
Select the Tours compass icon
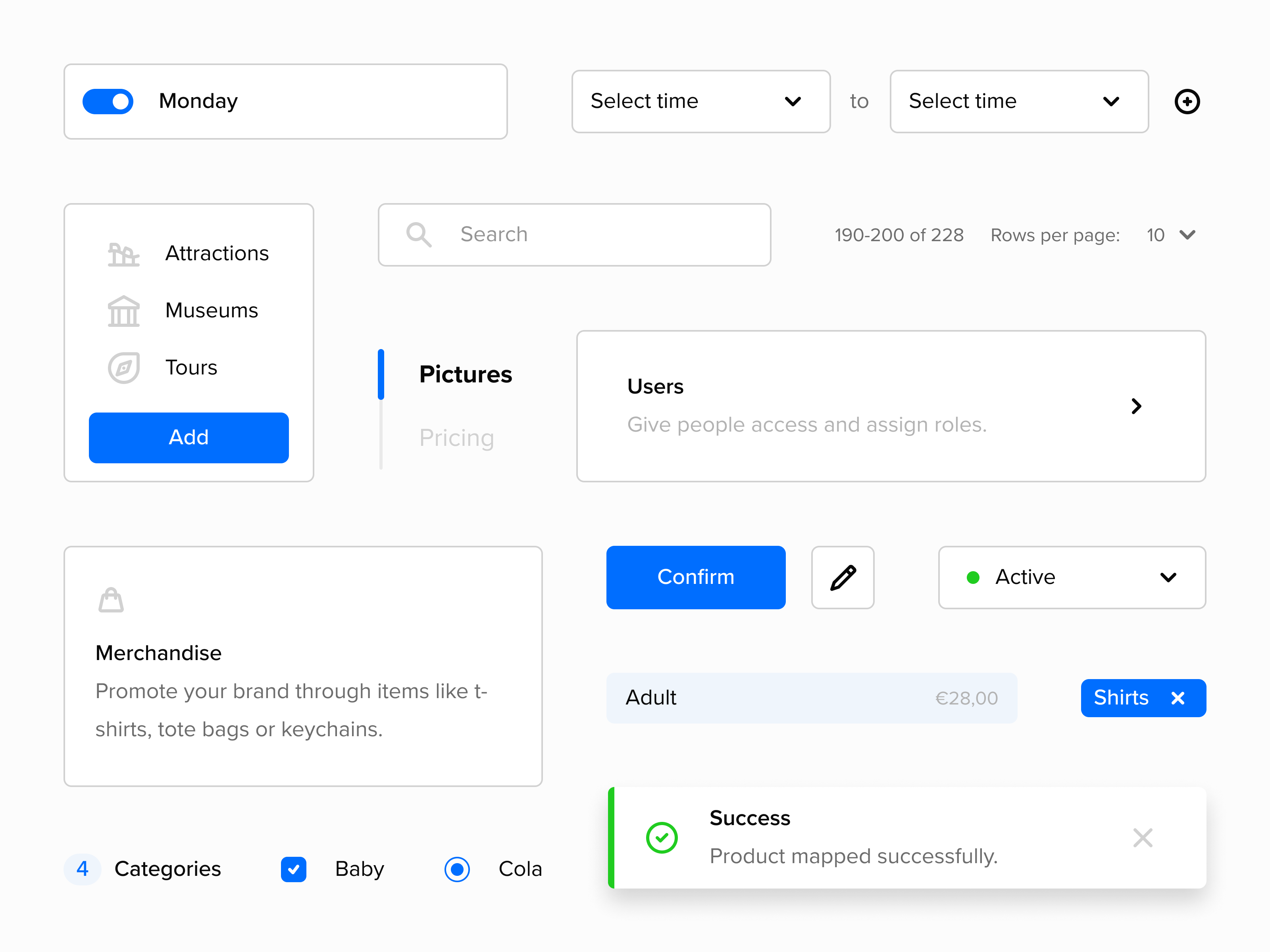point(123,367)
